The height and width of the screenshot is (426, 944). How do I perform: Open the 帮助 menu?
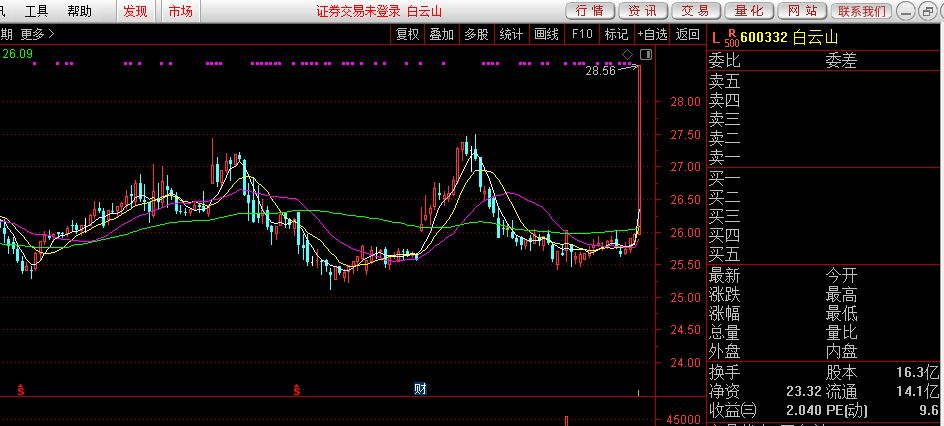pos(79,11)
